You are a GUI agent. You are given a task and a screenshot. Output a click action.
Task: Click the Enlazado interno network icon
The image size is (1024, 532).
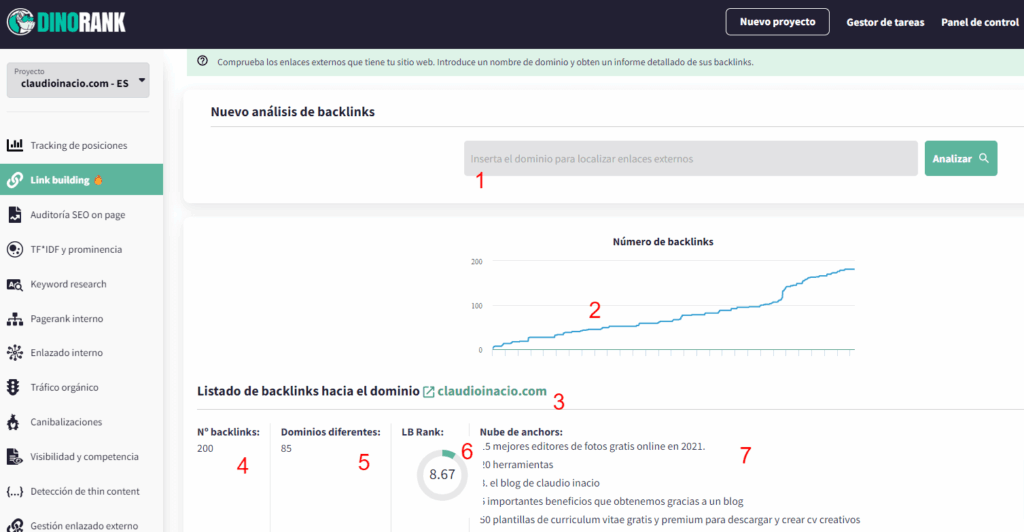pos(14,352)
